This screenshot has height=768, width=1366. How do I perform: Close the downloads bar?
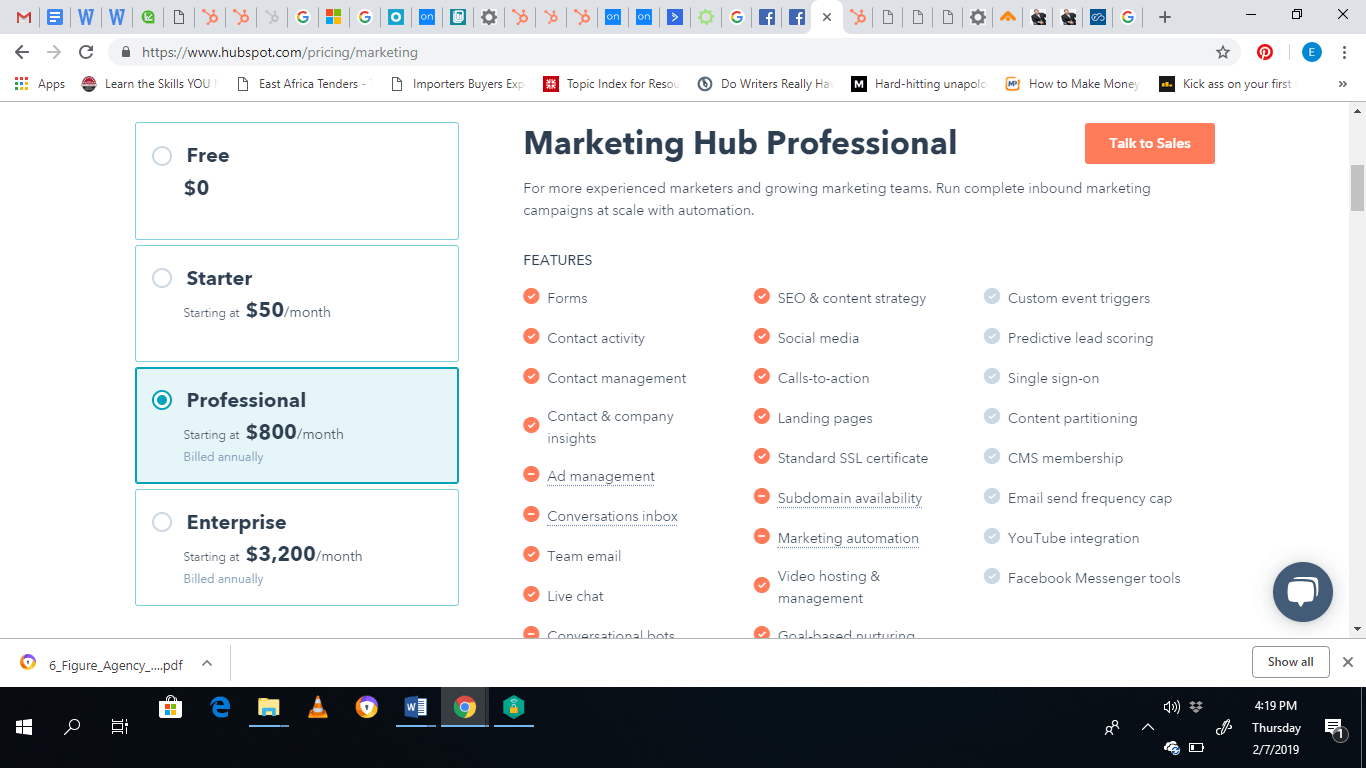pyautogui.click(x=1347, y=662)
